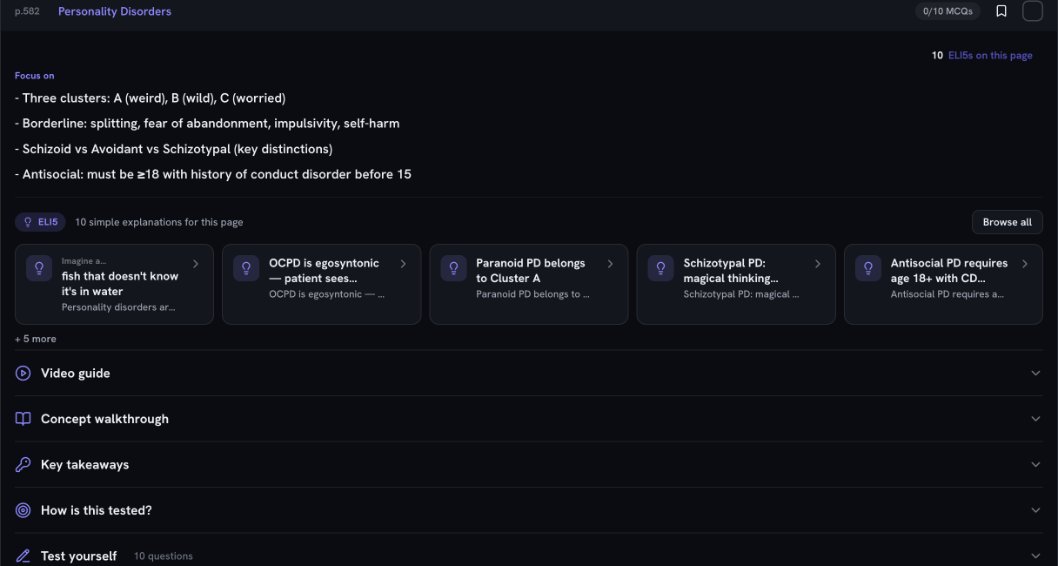Show the + 5 more explanations
1058x566 pixels.
point(36,339)
